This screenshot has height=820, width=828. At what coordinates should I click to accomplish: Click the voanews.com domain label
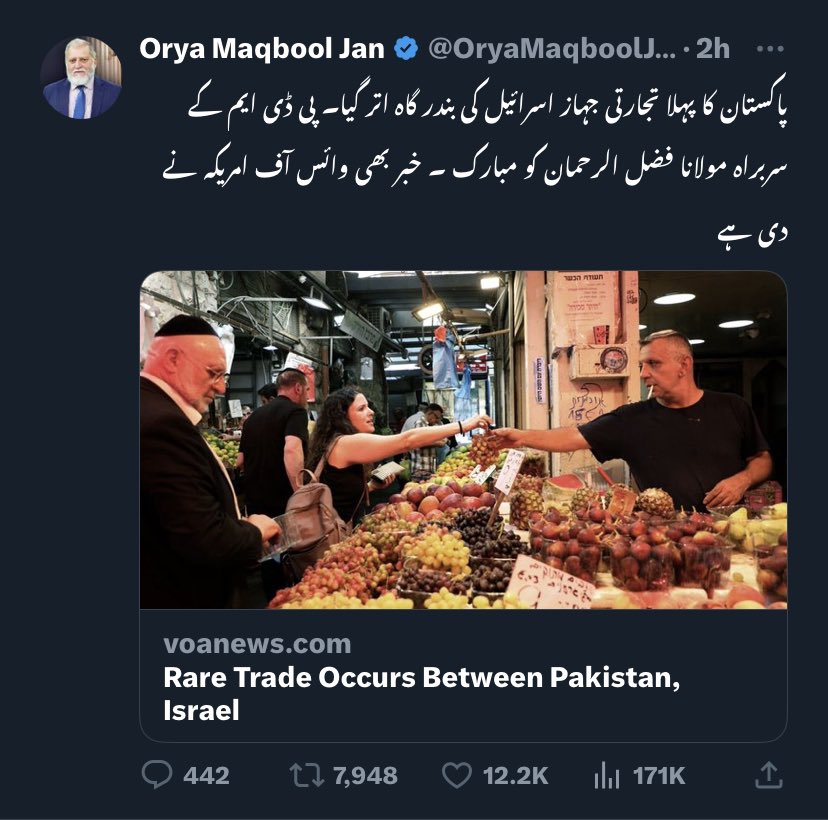(257, 644)
